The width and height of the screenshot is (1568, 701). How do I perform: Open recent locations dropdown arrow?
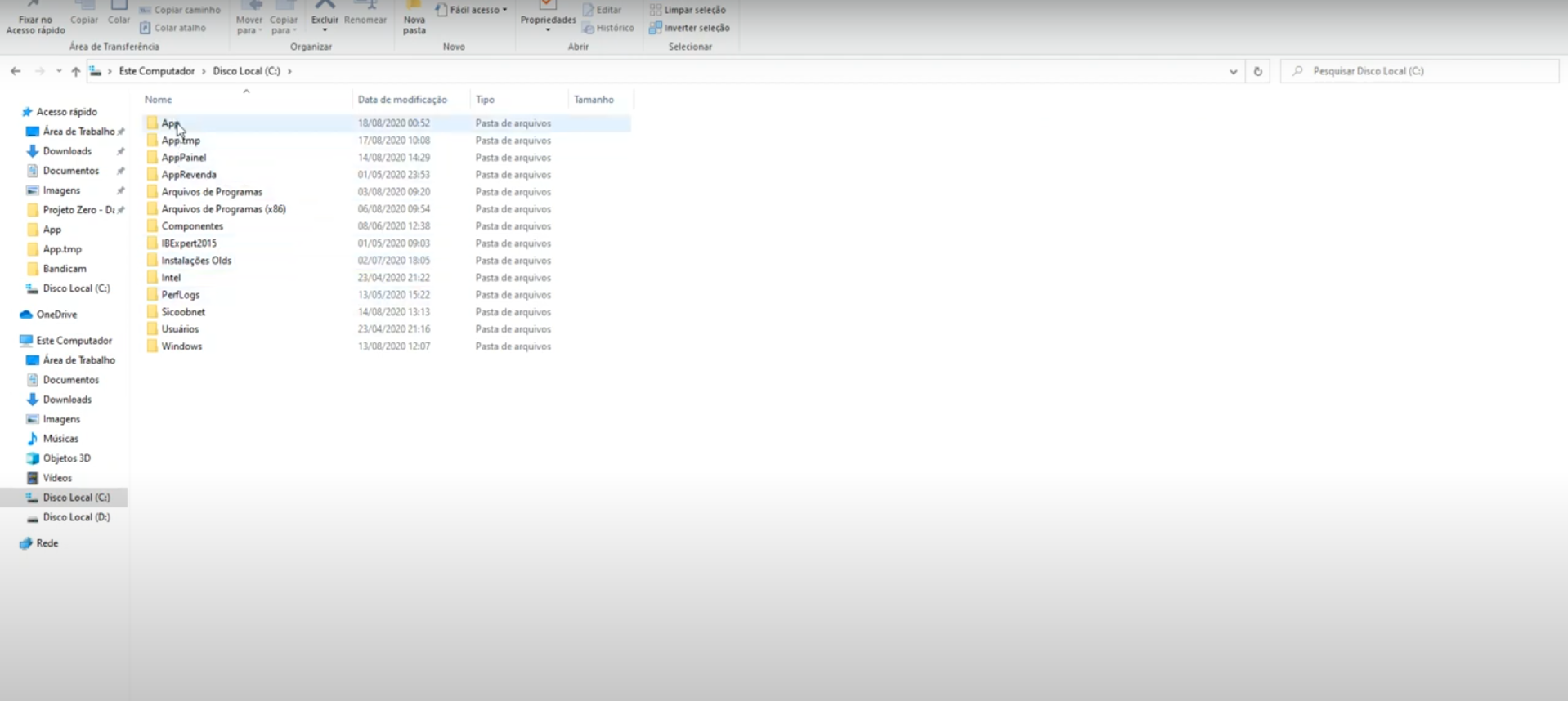coord(59,71)
